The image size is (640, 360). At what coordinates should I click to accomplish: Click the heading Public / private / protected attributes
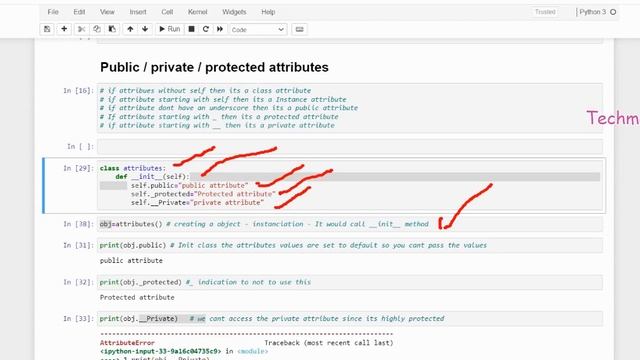pyautogui.click(x=214, y=67)
